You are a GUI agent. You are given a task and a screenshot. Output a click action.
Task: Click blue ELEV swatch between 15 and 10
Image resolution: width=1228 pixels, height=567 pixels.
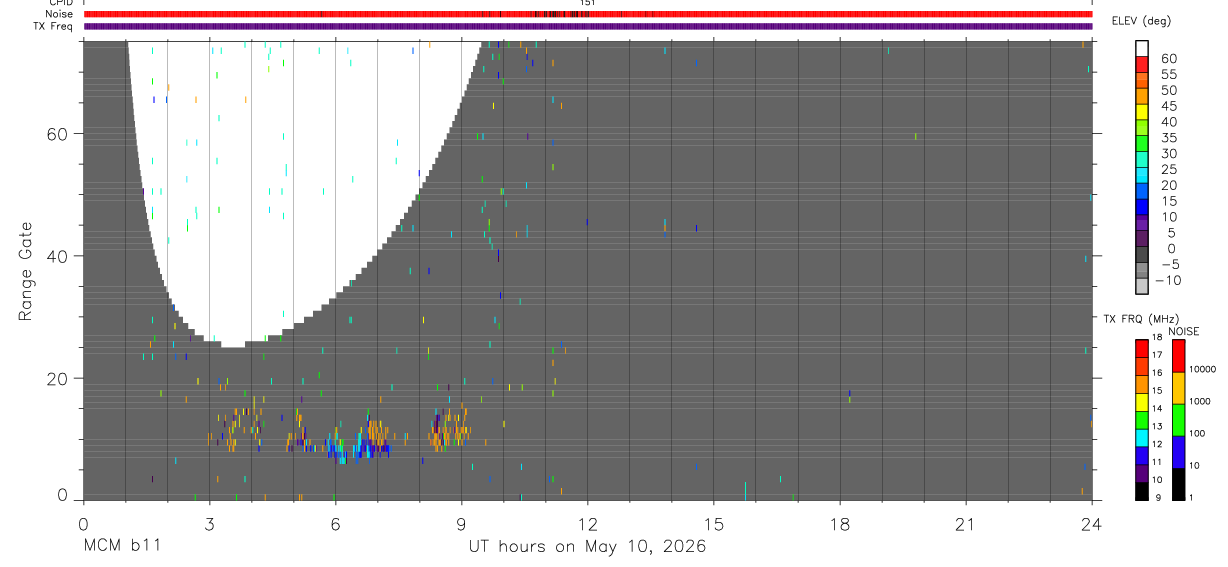coord(1142,207)
